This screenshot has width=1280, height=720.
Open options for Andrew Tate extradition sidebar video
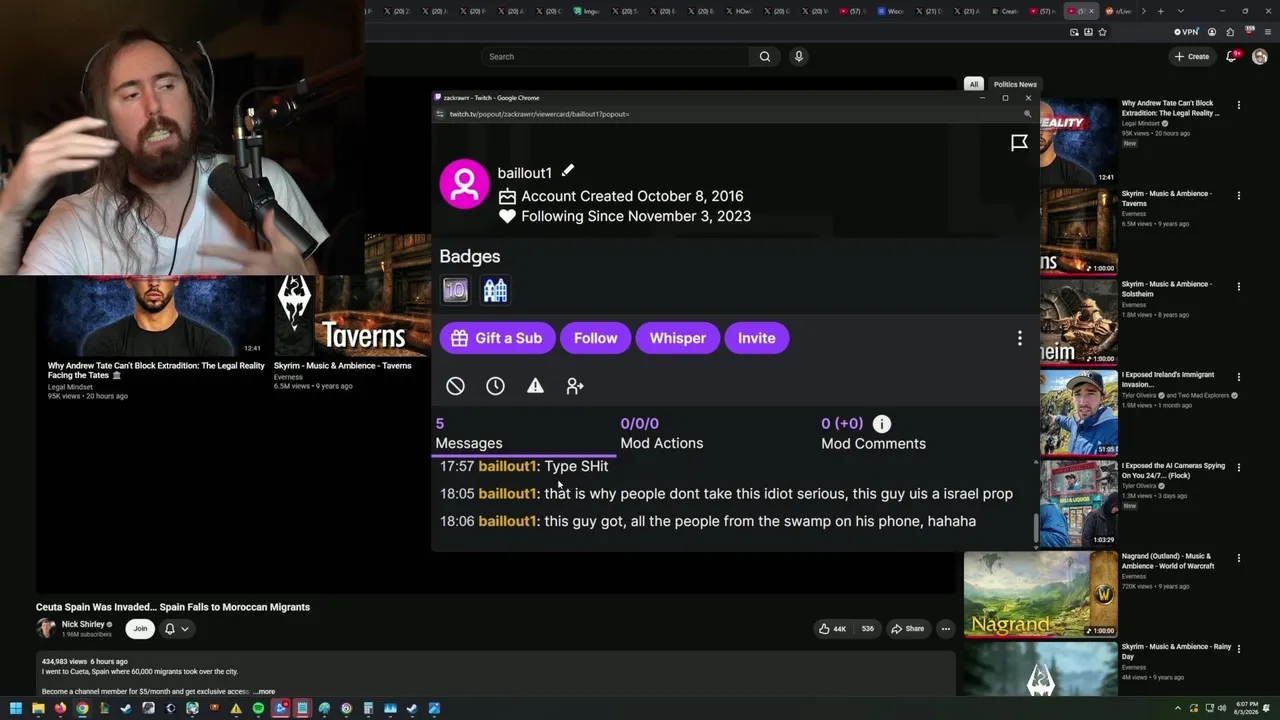(x=1238, y=105)
